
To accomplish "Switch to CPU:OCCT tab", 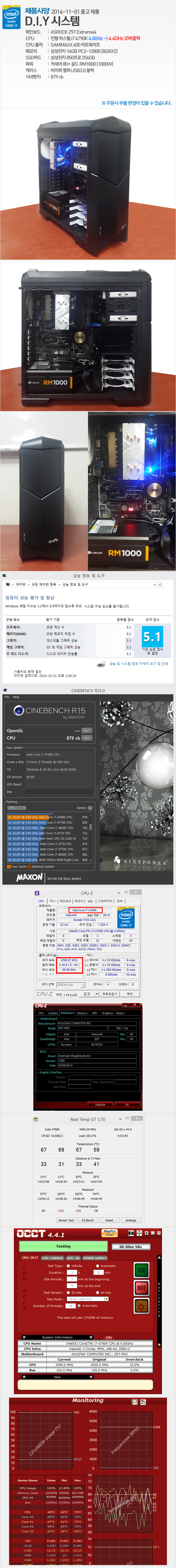I will pos(30,1258).
